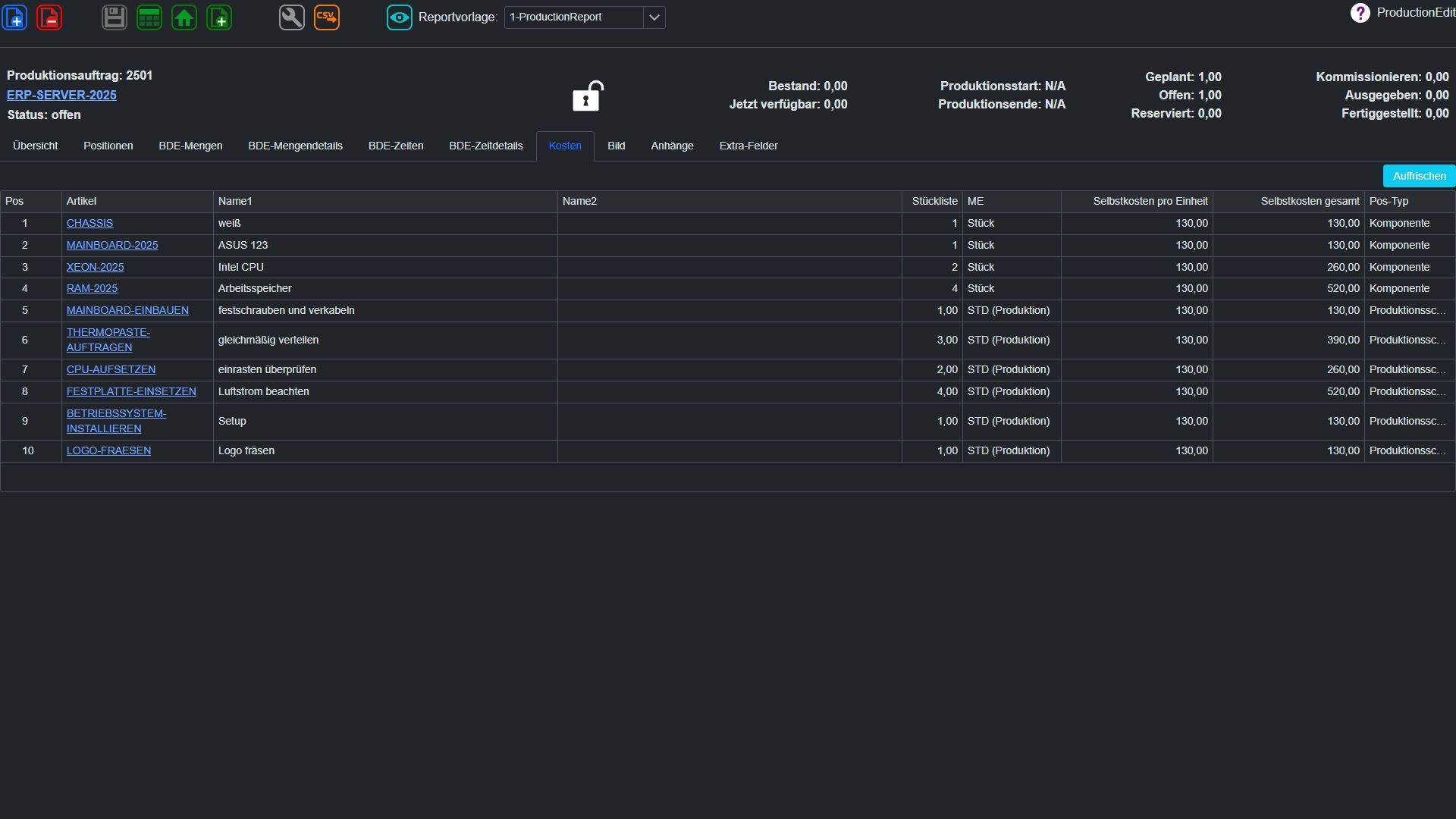
Task: Click the eye report preview icon
Action: click(x=400, y=17)
